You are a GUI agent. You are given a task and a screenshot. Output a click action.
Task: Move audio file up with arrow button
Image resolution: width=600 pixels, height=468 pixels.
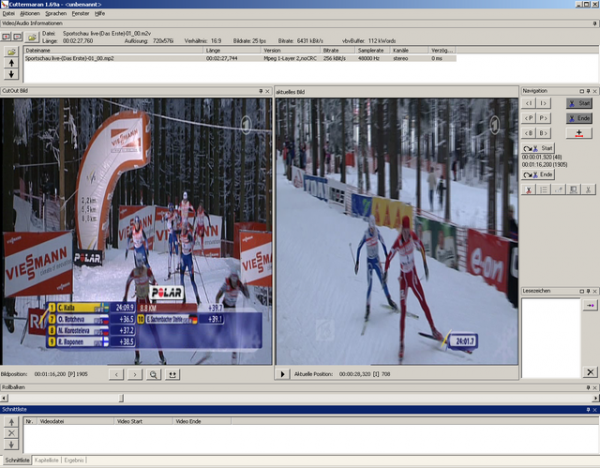11,63
